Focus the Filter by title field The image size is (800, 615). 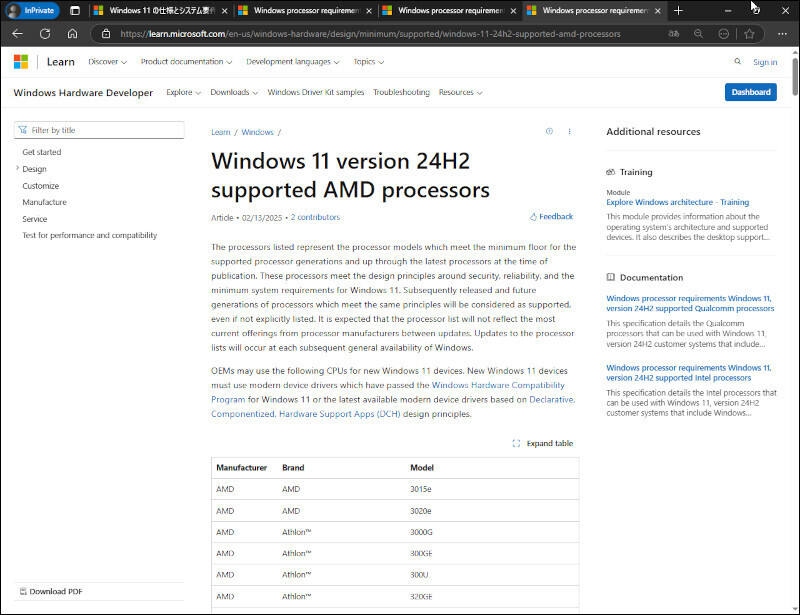pos(99,130)
